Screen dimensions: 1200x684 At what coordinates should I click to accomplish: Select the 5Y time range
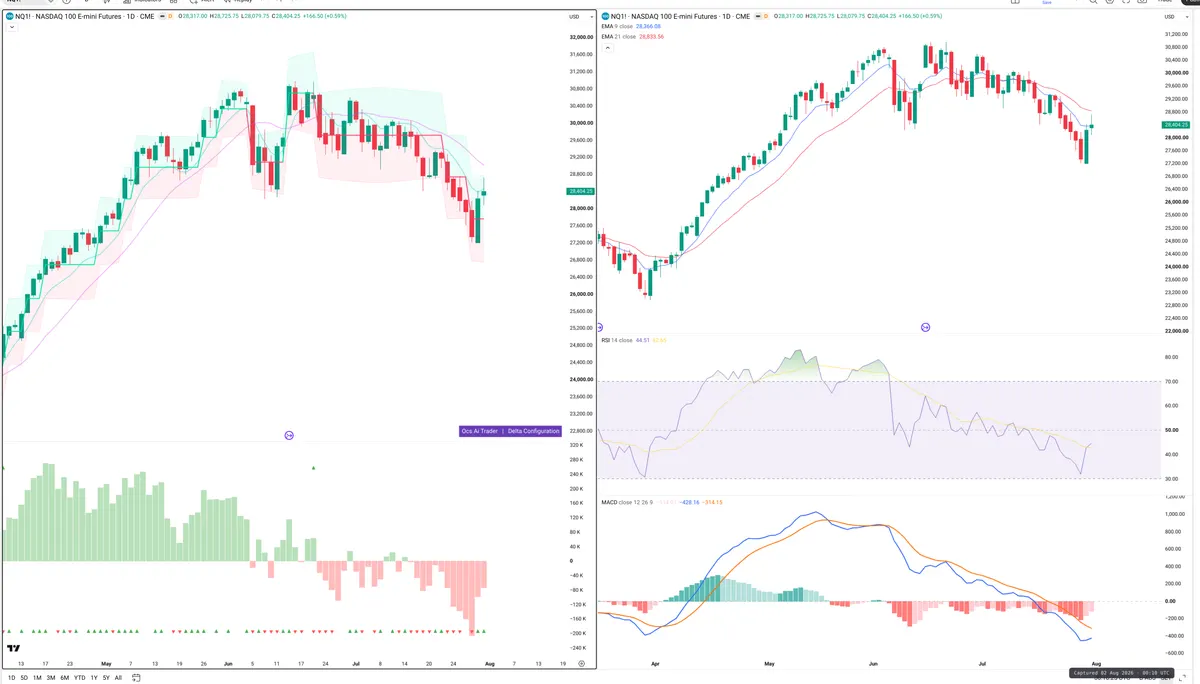point(106,678)
